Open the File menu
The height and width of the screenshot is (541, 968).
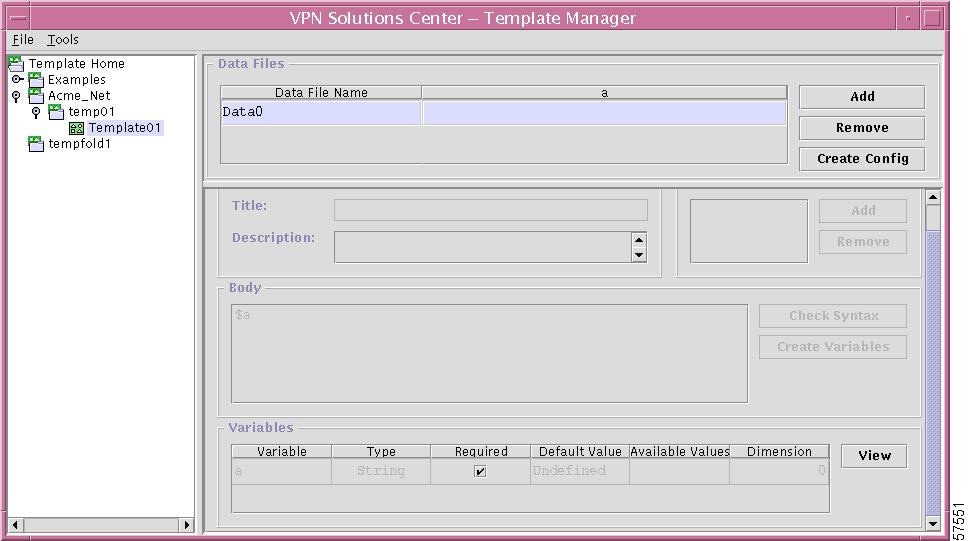point(23,40)
